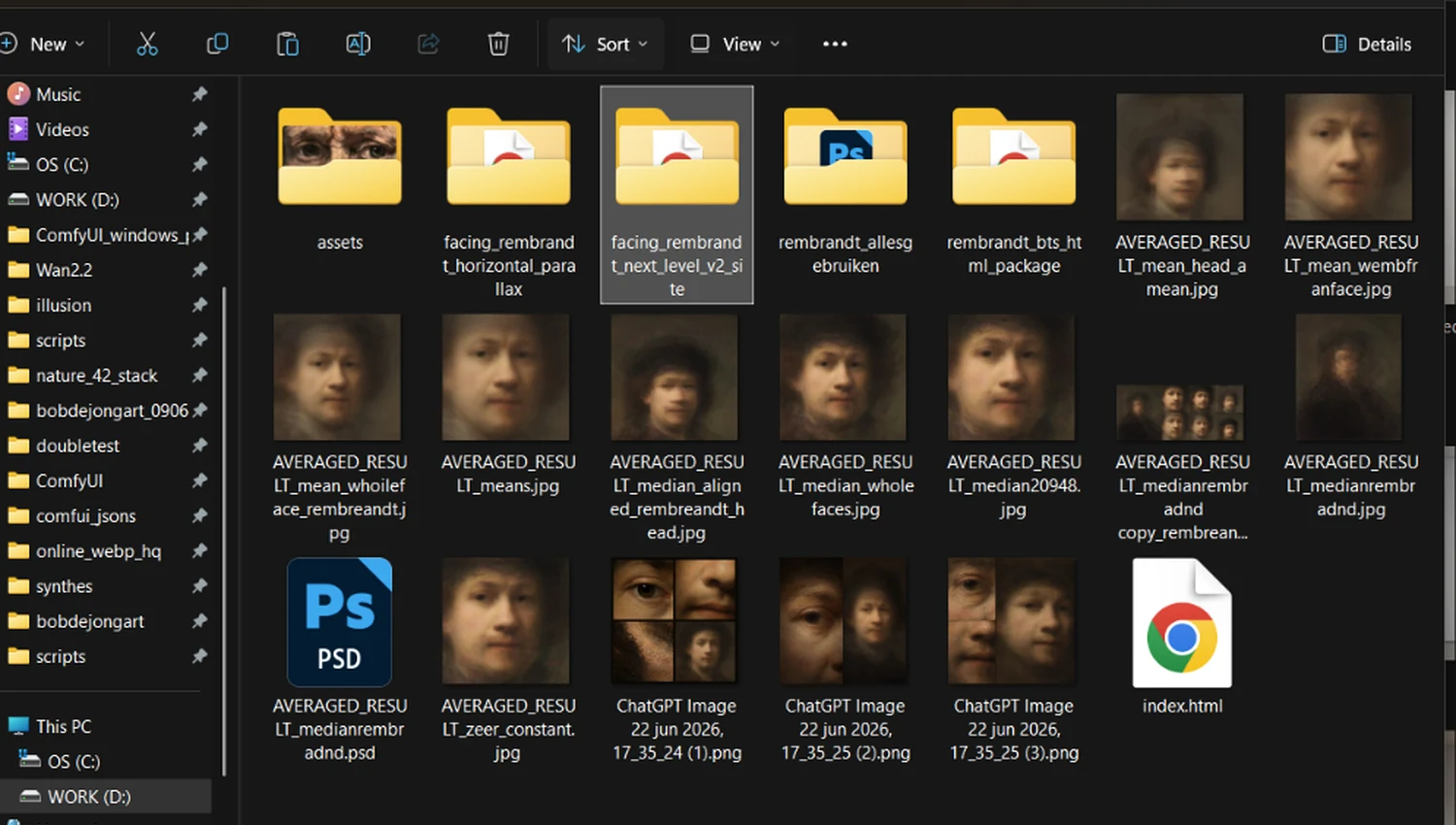Click the pin icon beside nature_42_stack

(x=199, y=376)
